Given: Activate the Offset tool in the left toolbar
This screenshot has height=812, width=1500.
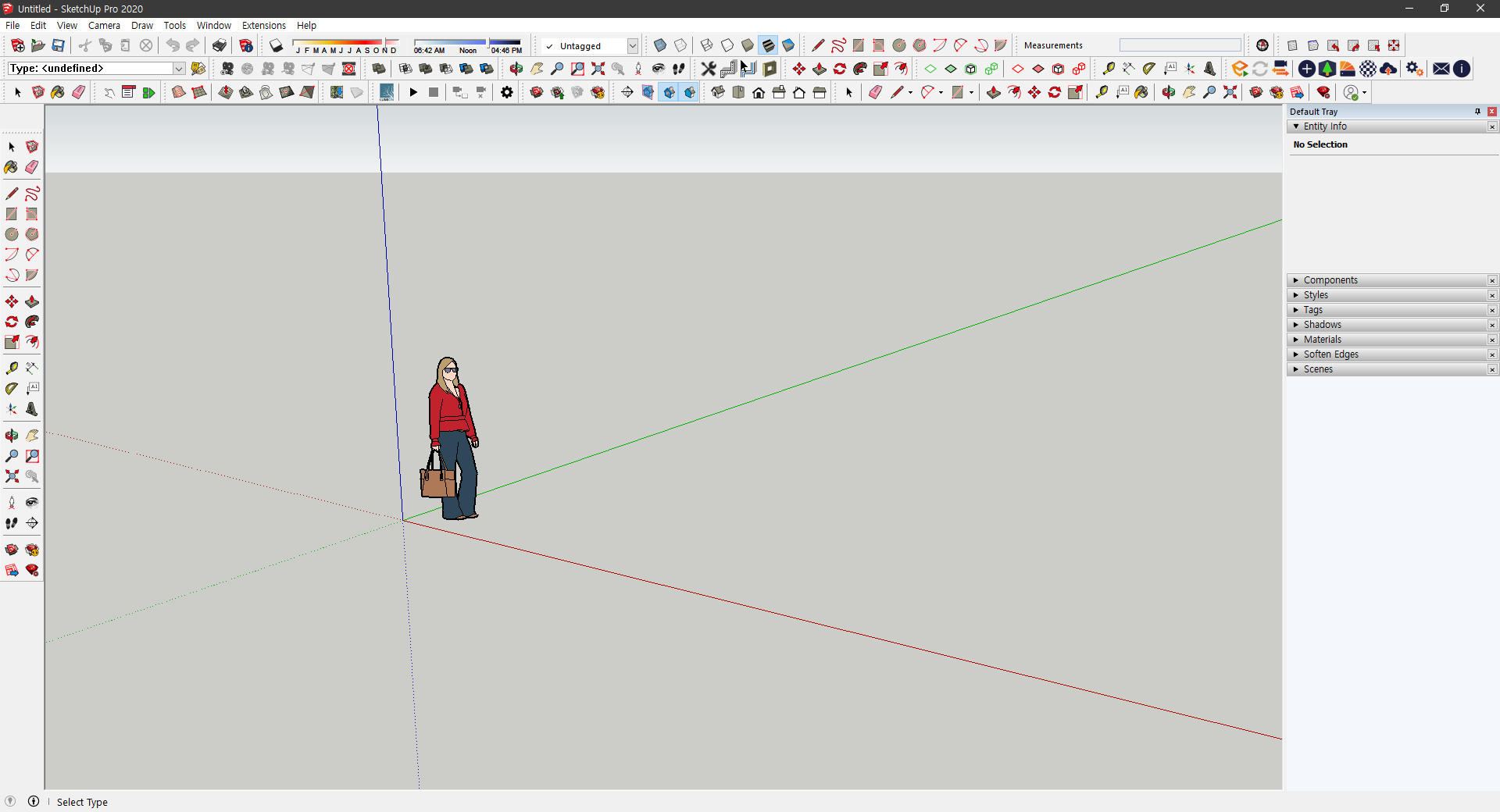Looking at the screenshot, I should pos(32,342).
